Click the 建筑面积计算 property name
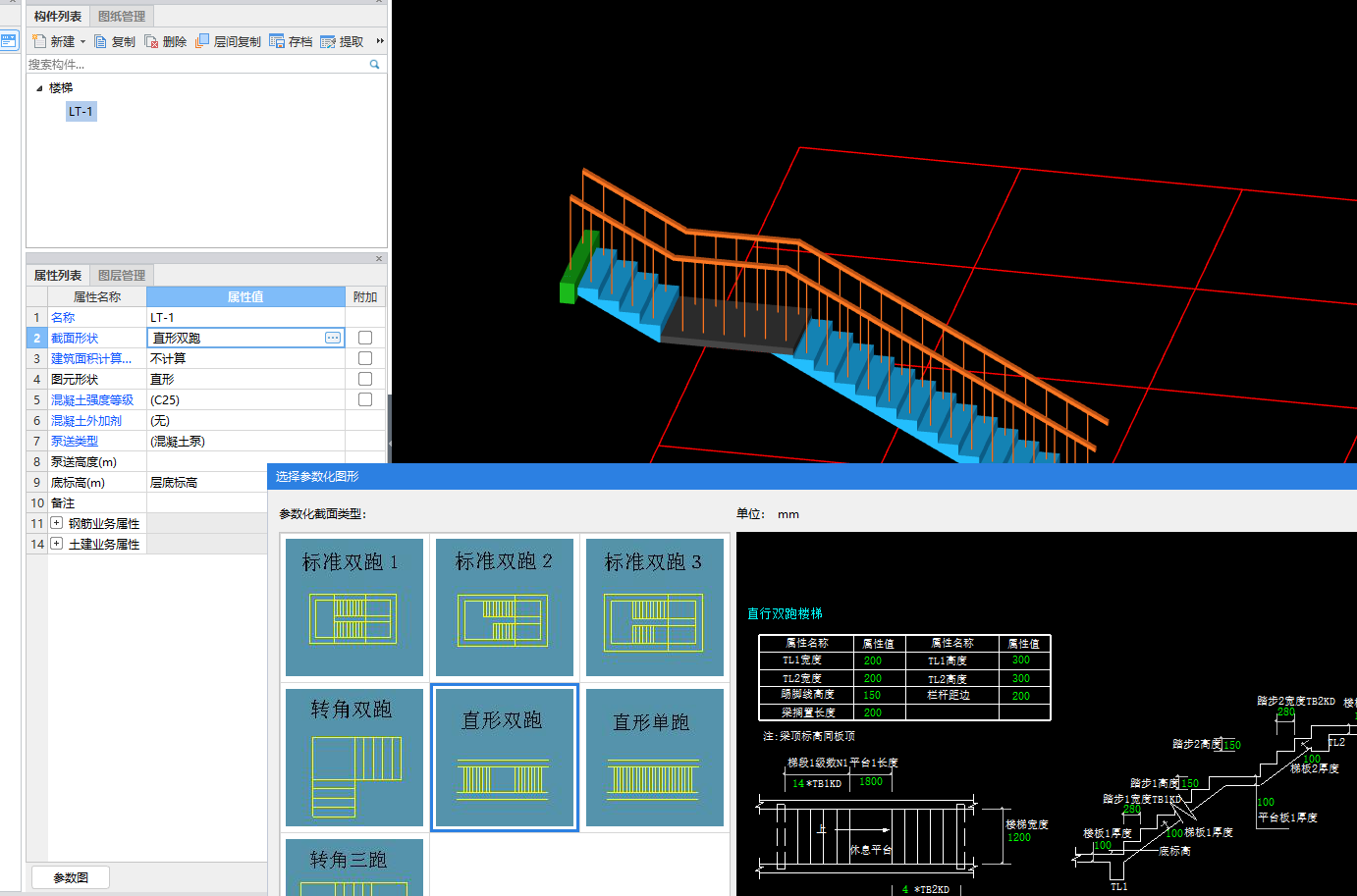The height and width of the screenshot is (896, 1357). coord(91,358)
